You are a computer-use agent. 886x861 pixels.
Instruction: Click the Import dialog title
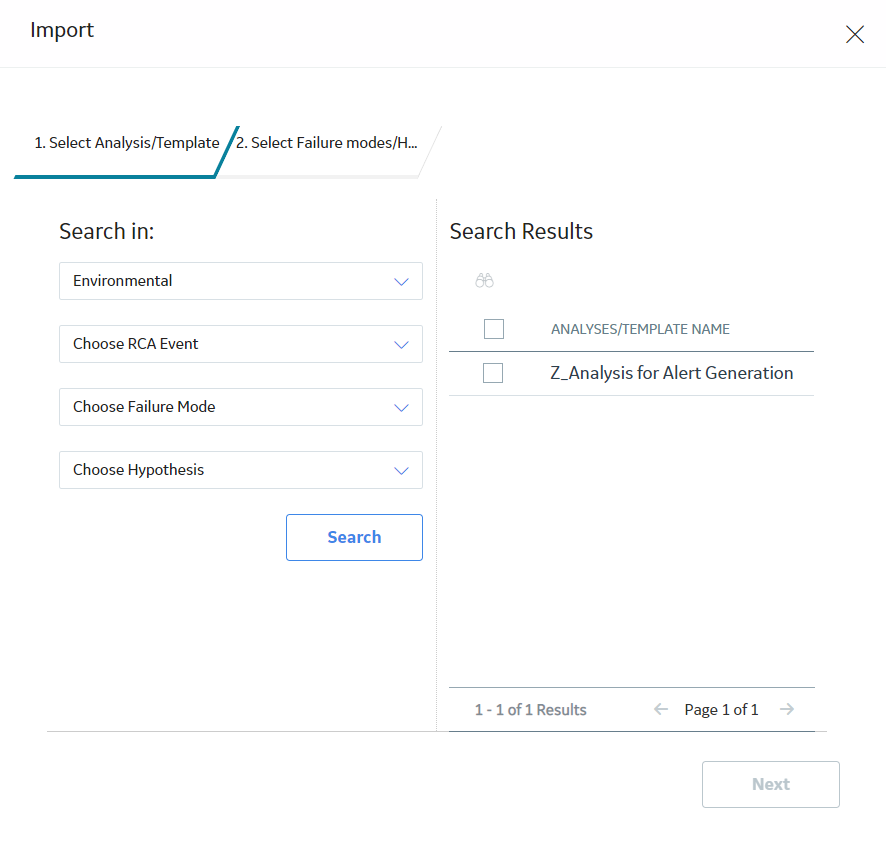pos(62,30)
